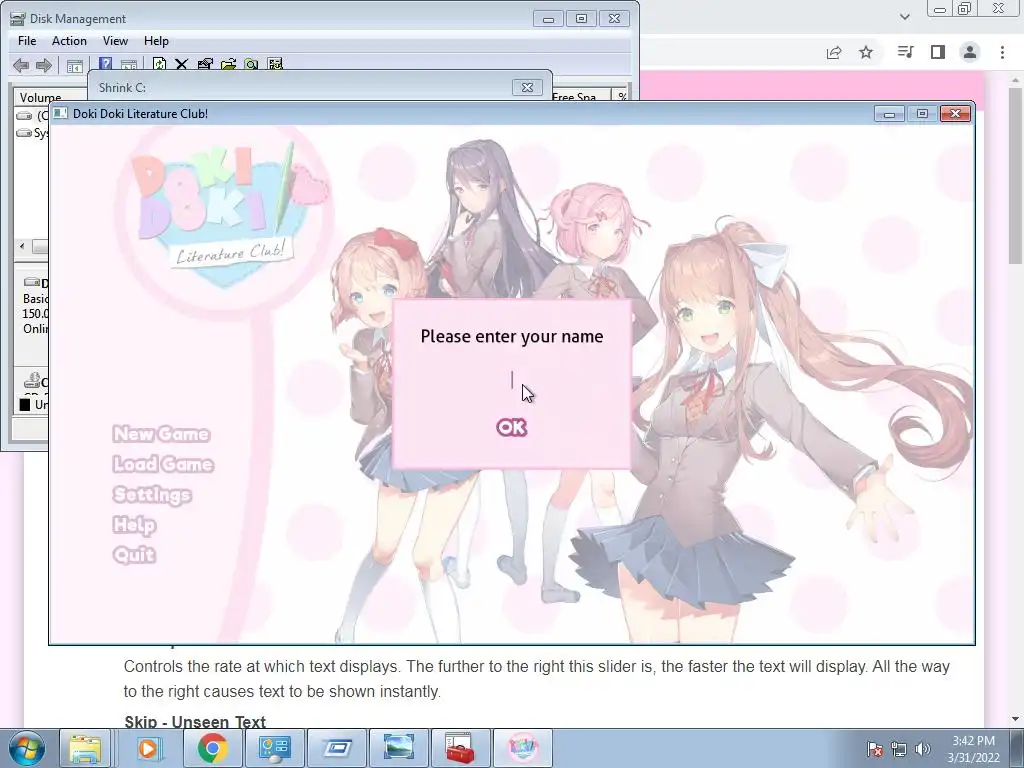Close the Doki Doki Literature Club window
1024x768 pixels.
(x=955, y=114)
